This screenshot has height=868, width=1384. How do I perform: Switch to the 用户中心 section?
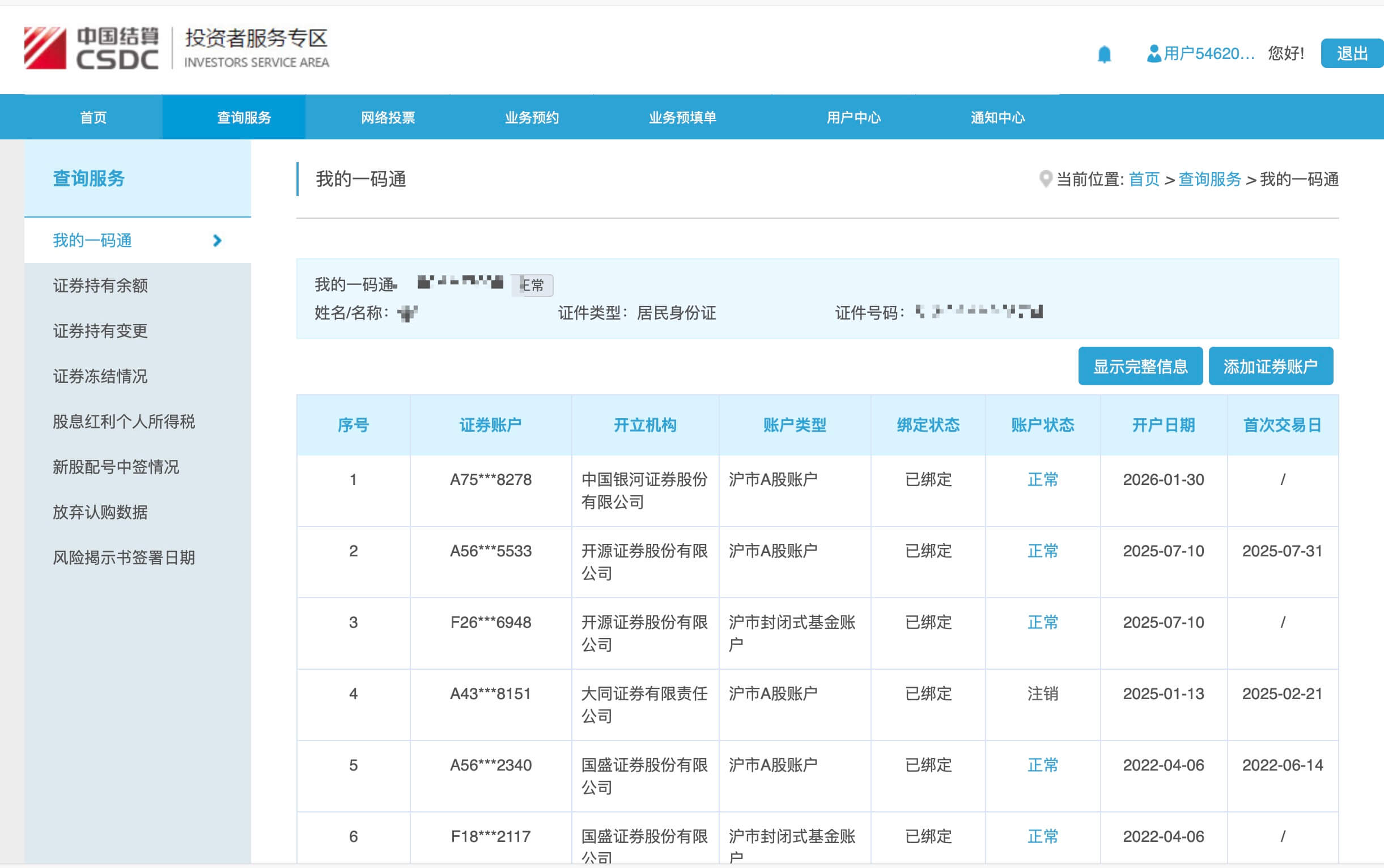tap(854, 117)
